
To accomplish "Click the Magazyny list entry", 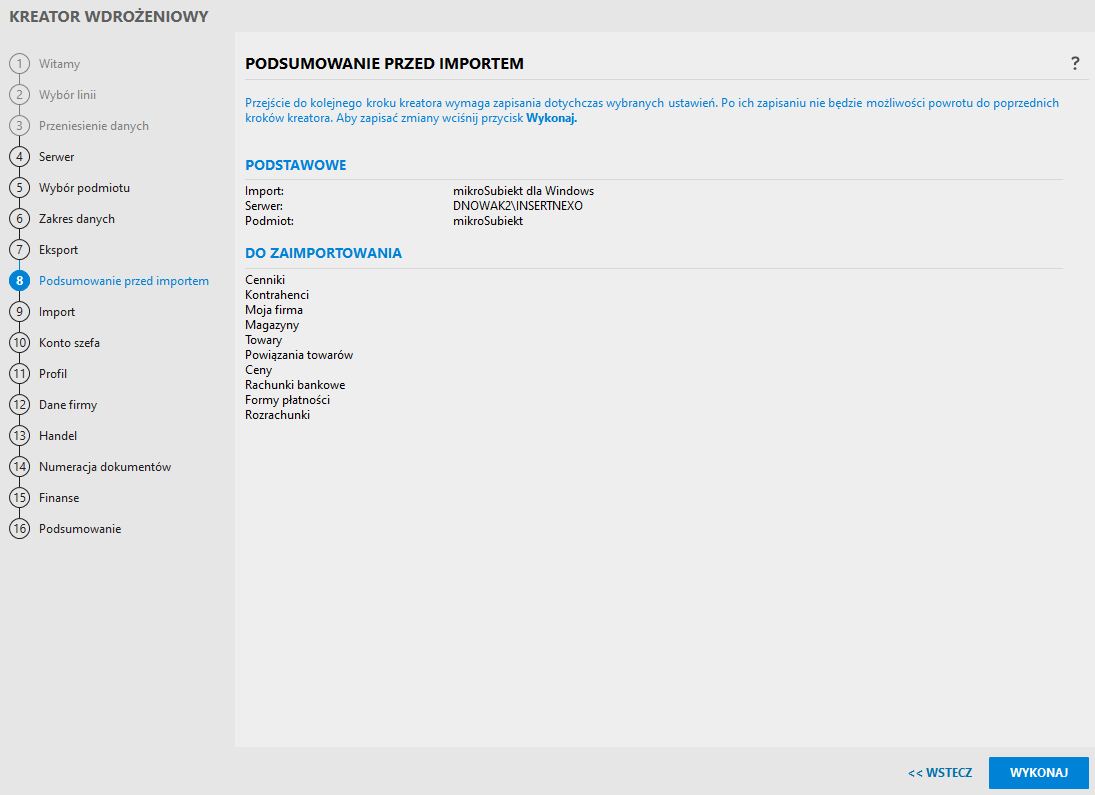I will (x=272, y=325).
